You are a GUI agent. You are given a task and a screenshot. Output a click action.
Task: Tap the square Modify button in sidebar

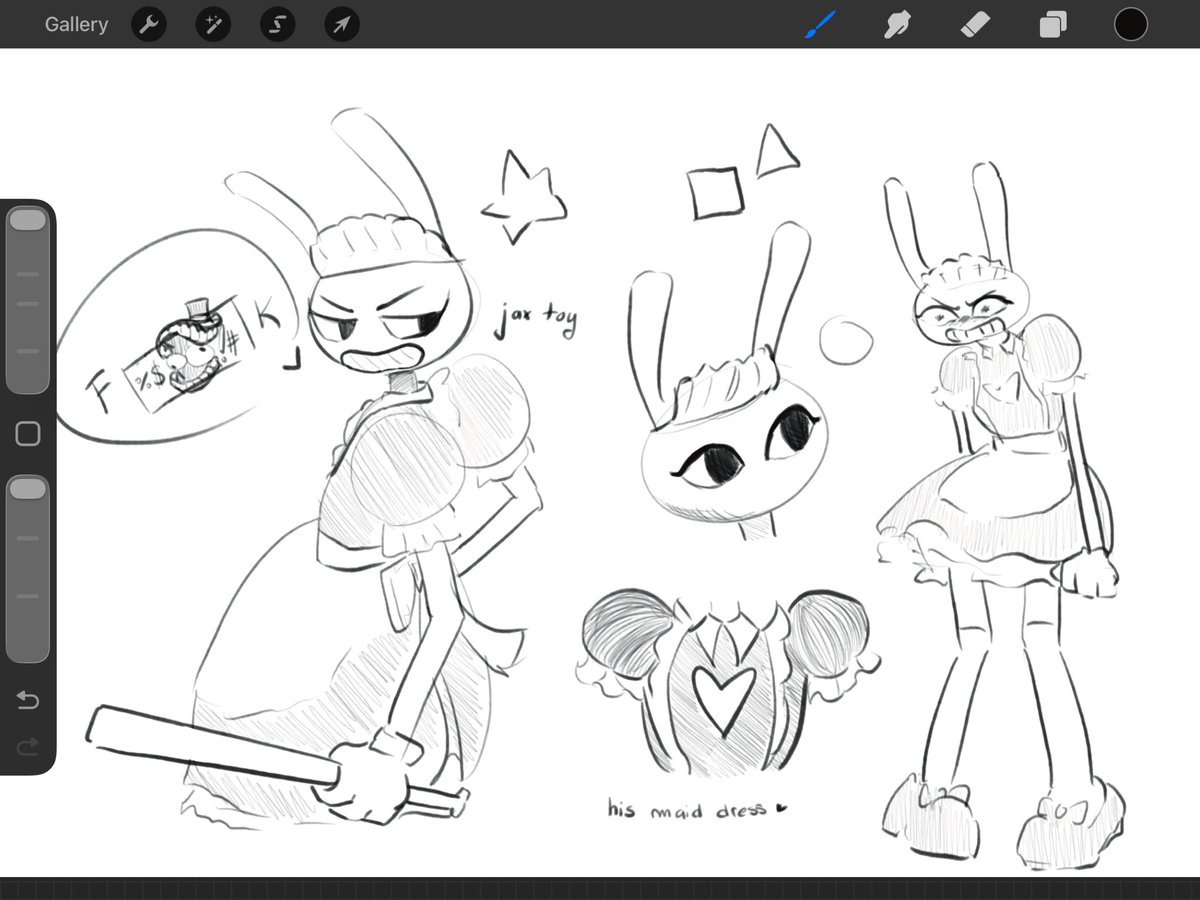[x=28, y=434]
